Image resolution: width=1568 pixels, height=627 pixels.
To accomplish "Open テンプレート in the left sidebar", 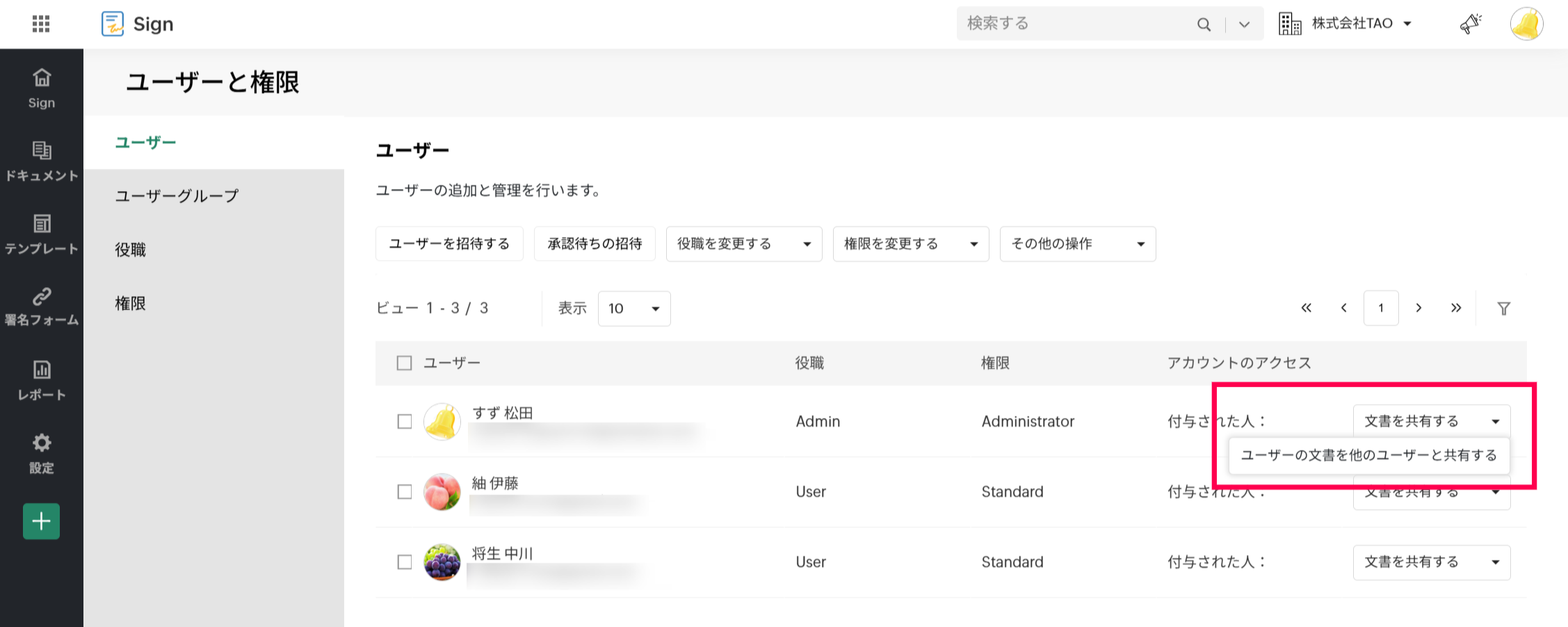I will pos(42,235).
